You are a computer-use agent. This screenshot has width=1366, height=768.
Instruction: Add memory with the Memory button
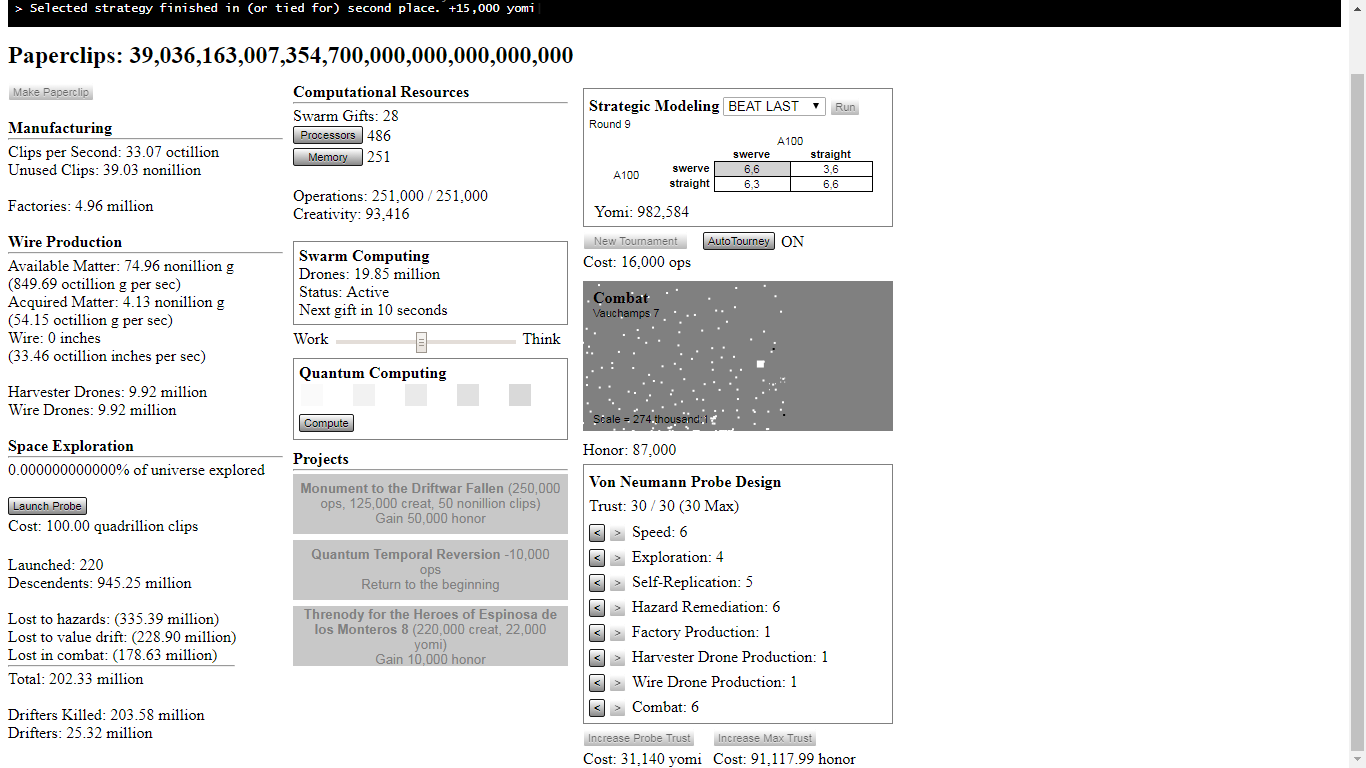point(327,157)
